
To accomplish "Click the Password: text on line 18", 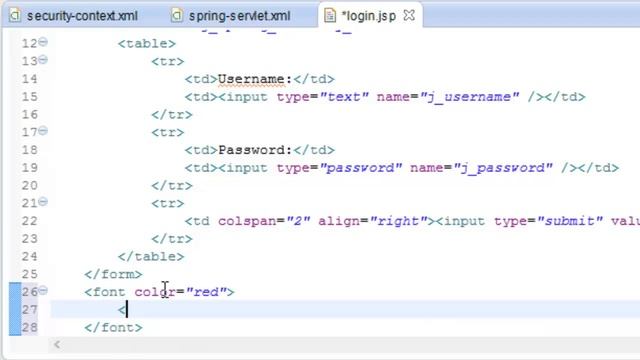I will click(x=255, y=150).
